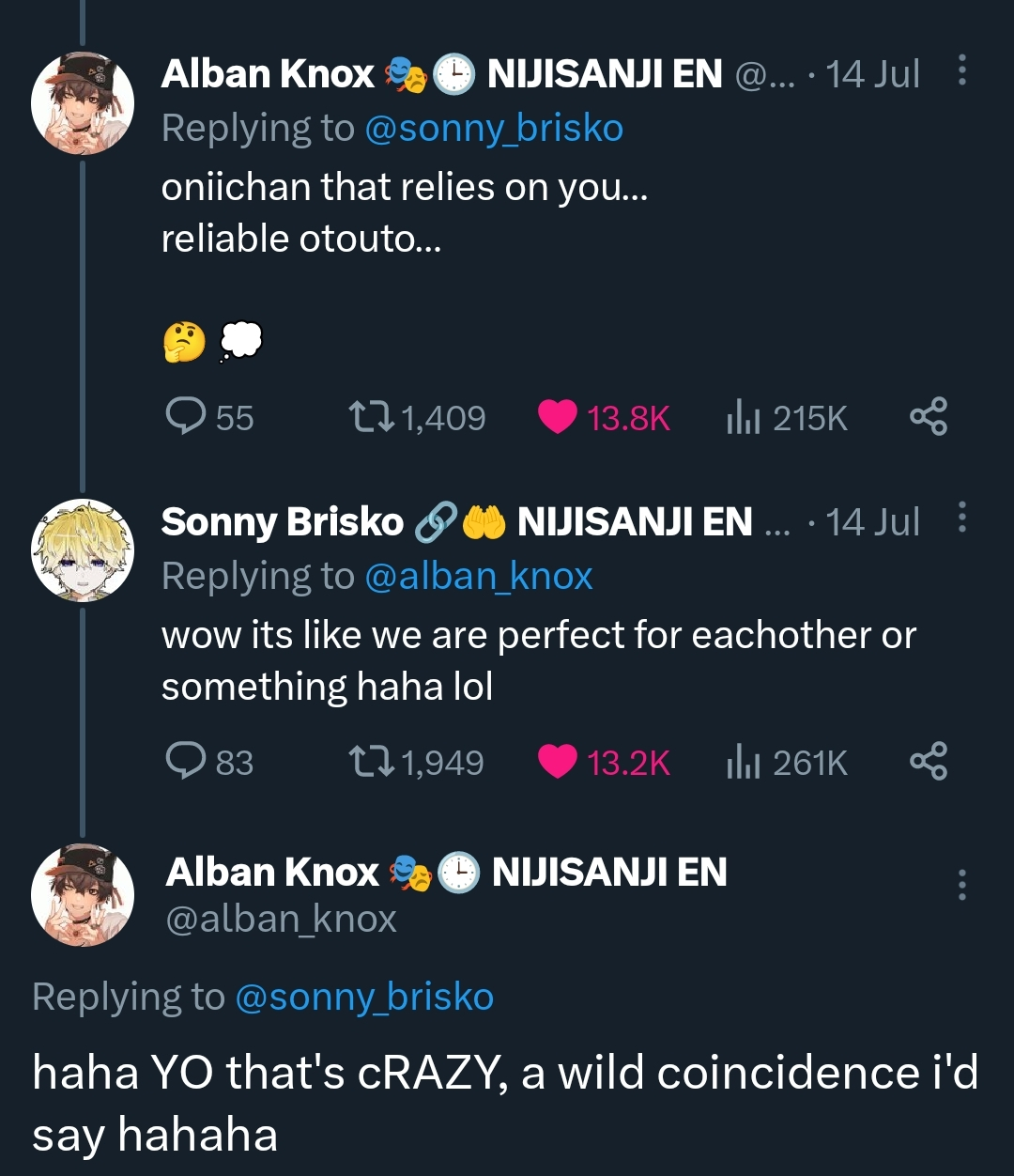Tap the @alban_knox handle under bottom tweet name
1014x1176 pixels.
[x=281, y=919]
